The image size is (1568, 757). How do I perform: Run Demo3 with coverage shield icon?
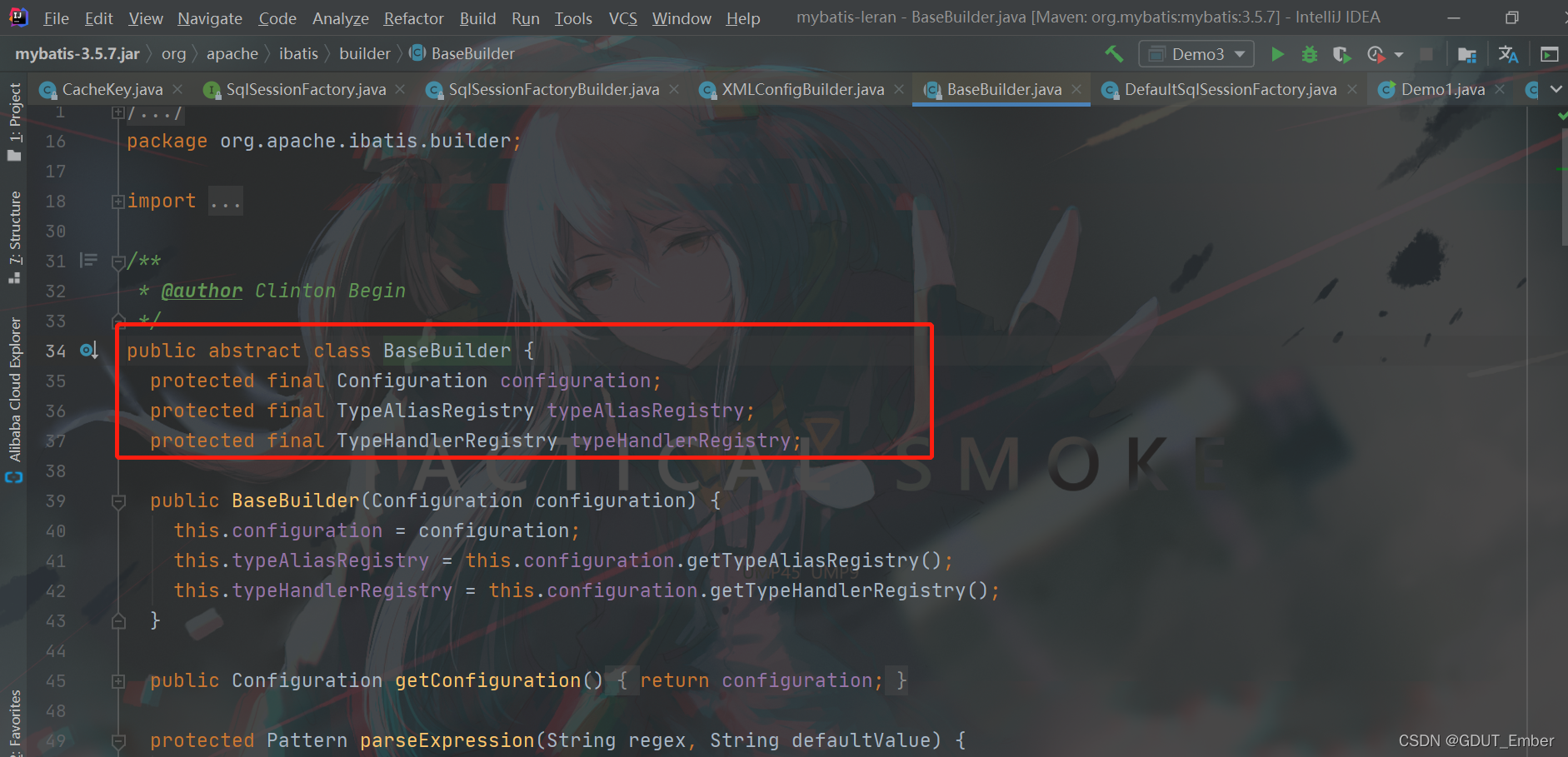point(1341,54)
